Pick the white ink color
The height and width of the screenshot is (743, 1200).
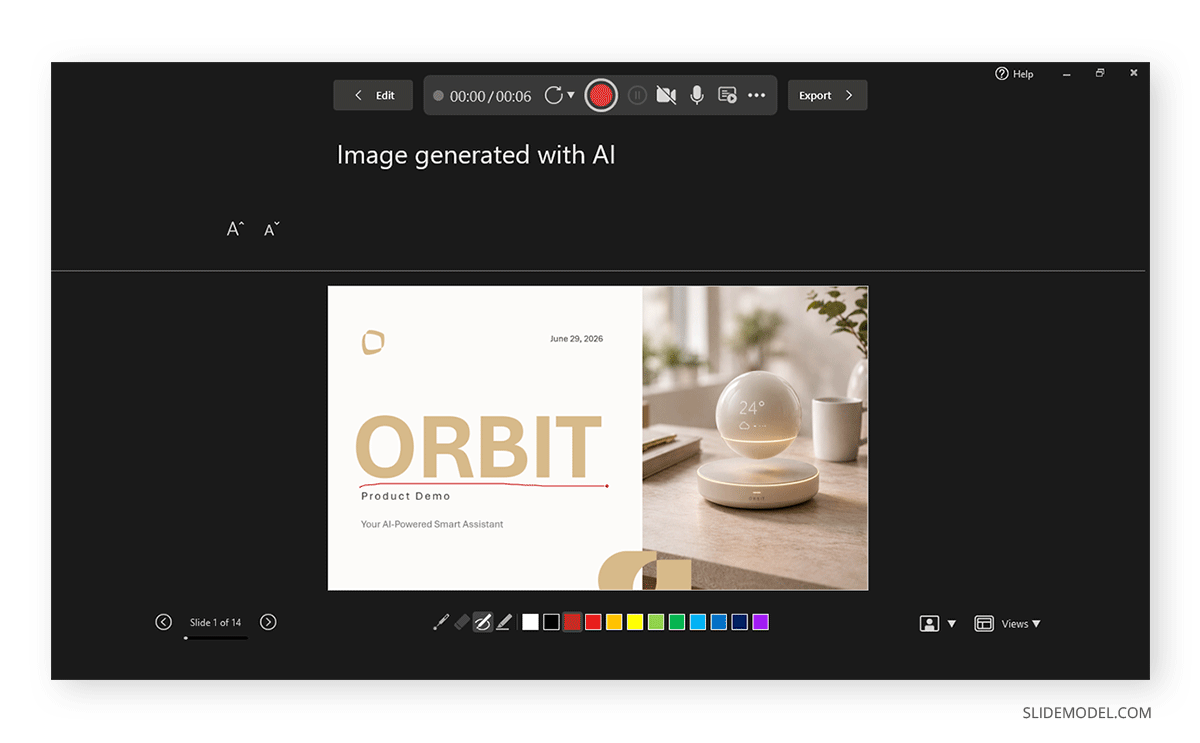coord(530,622)
